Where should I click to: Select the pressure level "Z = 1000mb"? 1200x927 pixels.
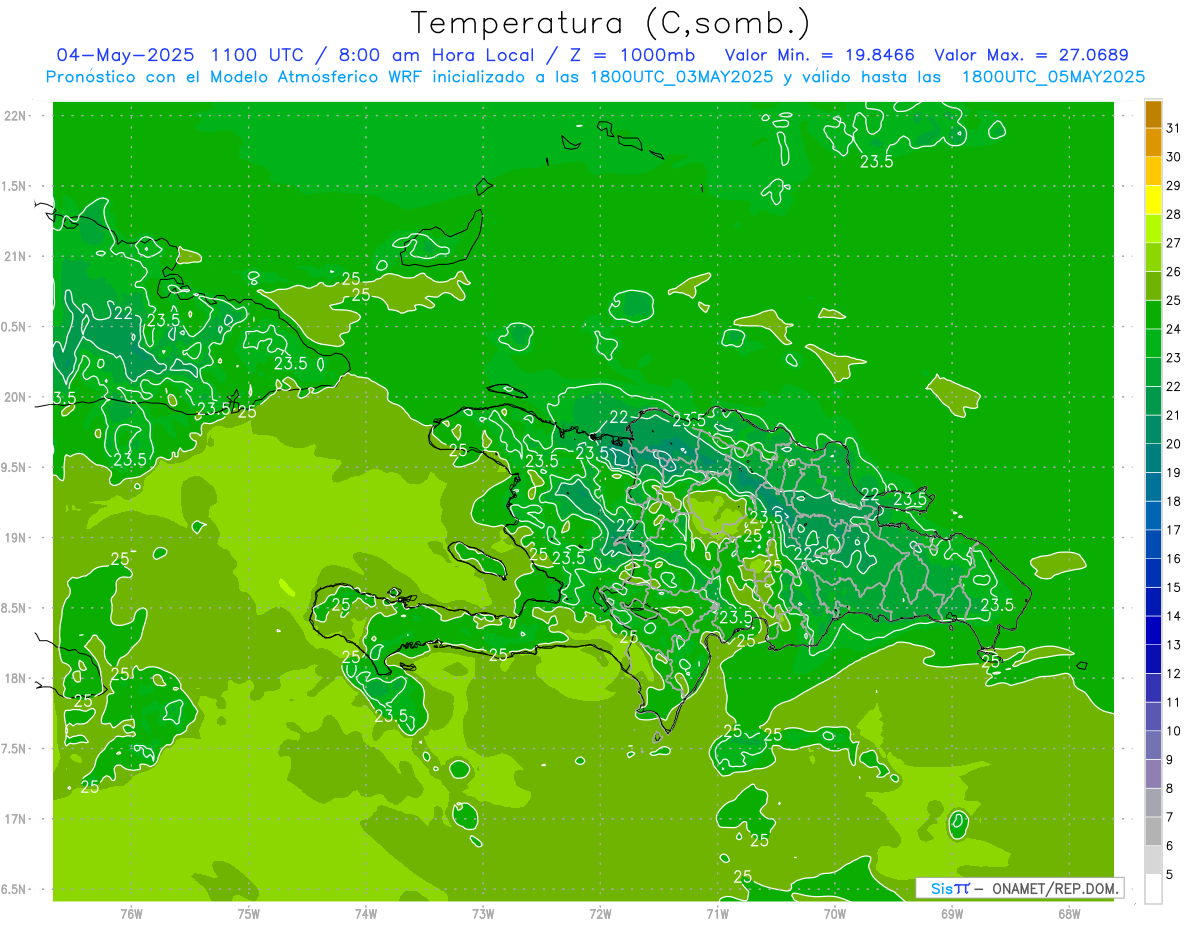click(x=629, y=54)
